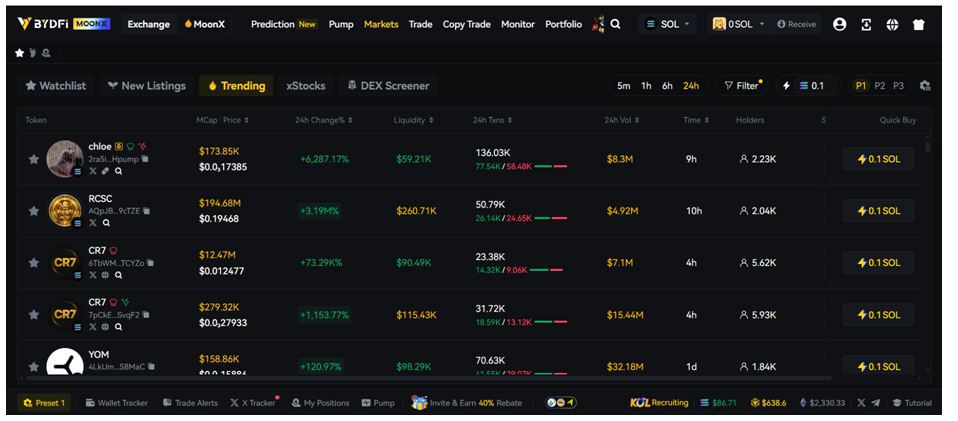
Task: Quick buy 0.1 SOL of chloe
Action: click(877, 159)
